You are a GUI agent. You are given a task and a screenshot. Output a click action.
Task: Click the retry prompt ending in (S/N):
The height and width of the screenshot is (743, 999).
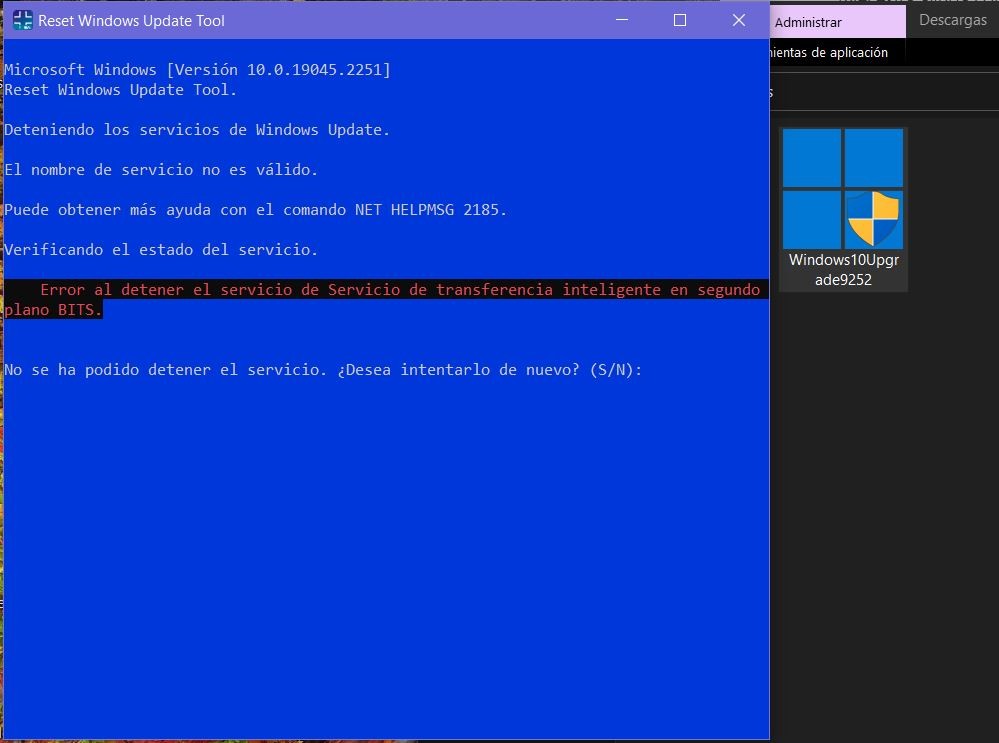click(323, 370)
